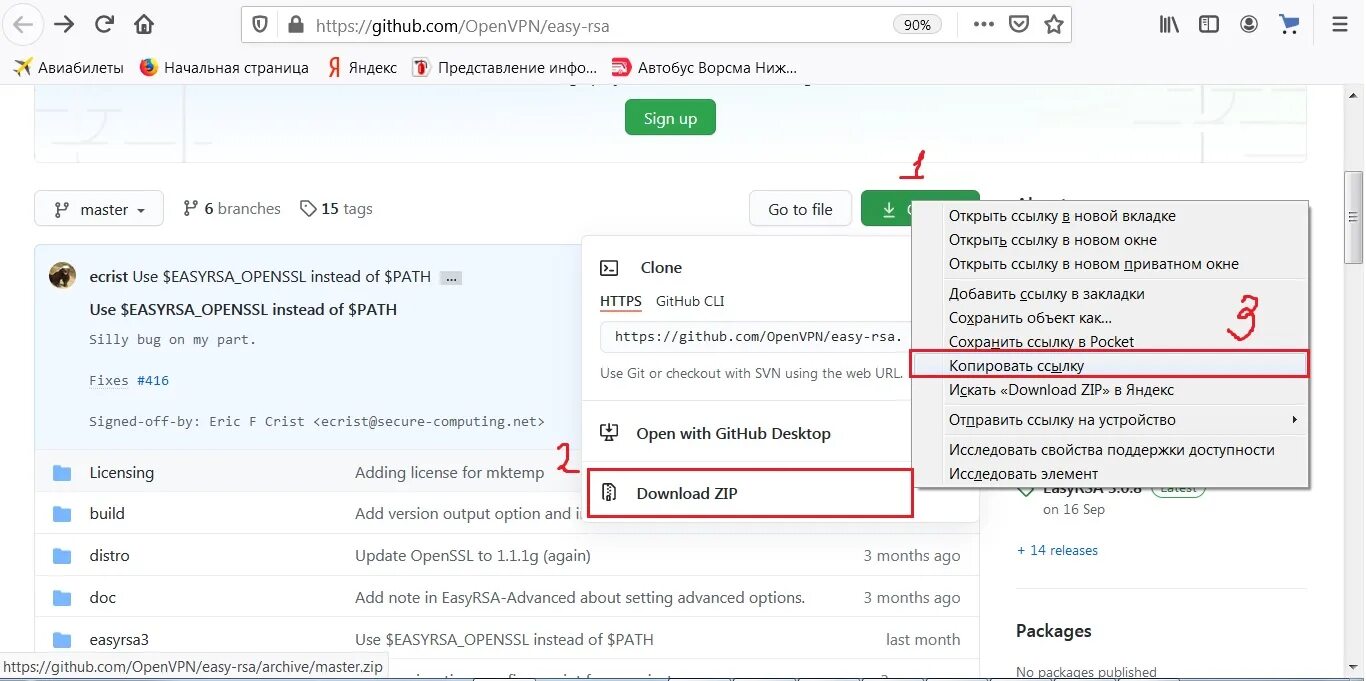Click the ecrist avatar thumbnail
This screenshot has height=681, width=1366.
[62, 276]
